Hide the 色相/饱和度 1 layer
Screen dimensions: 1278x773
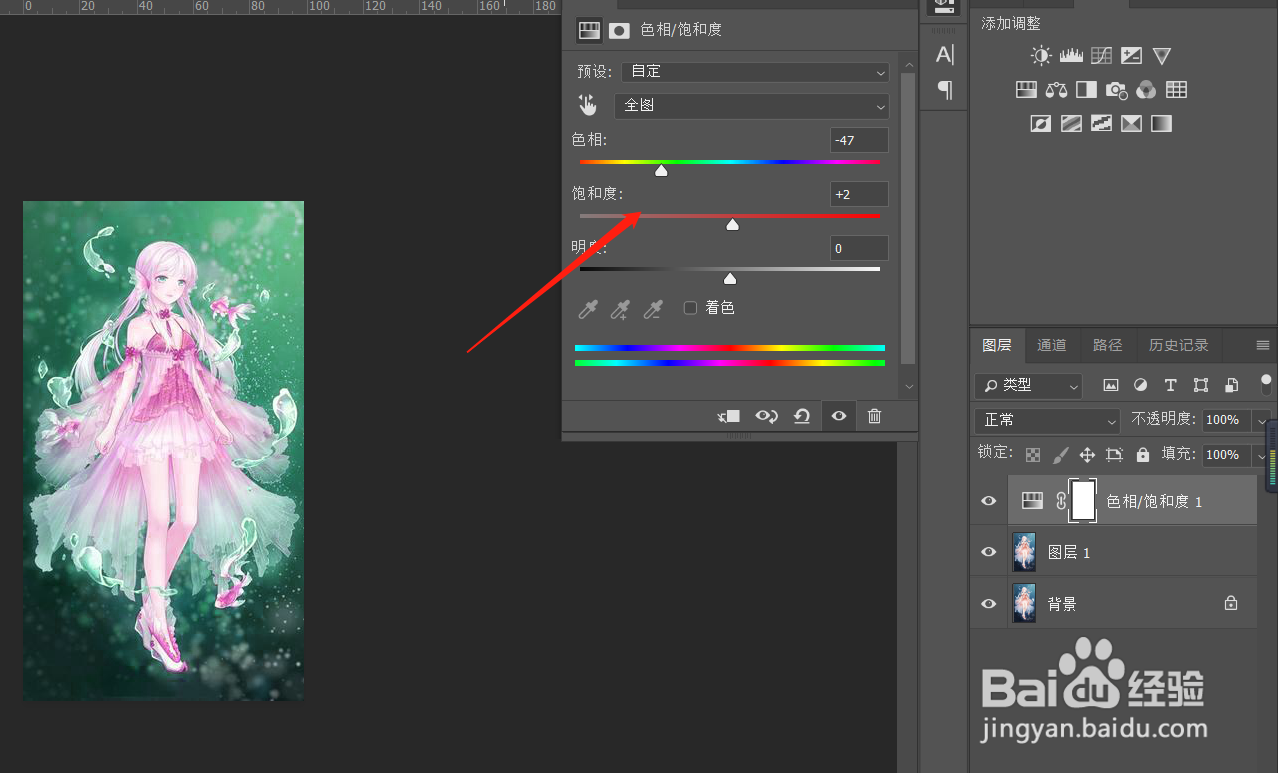pos(989,501)
